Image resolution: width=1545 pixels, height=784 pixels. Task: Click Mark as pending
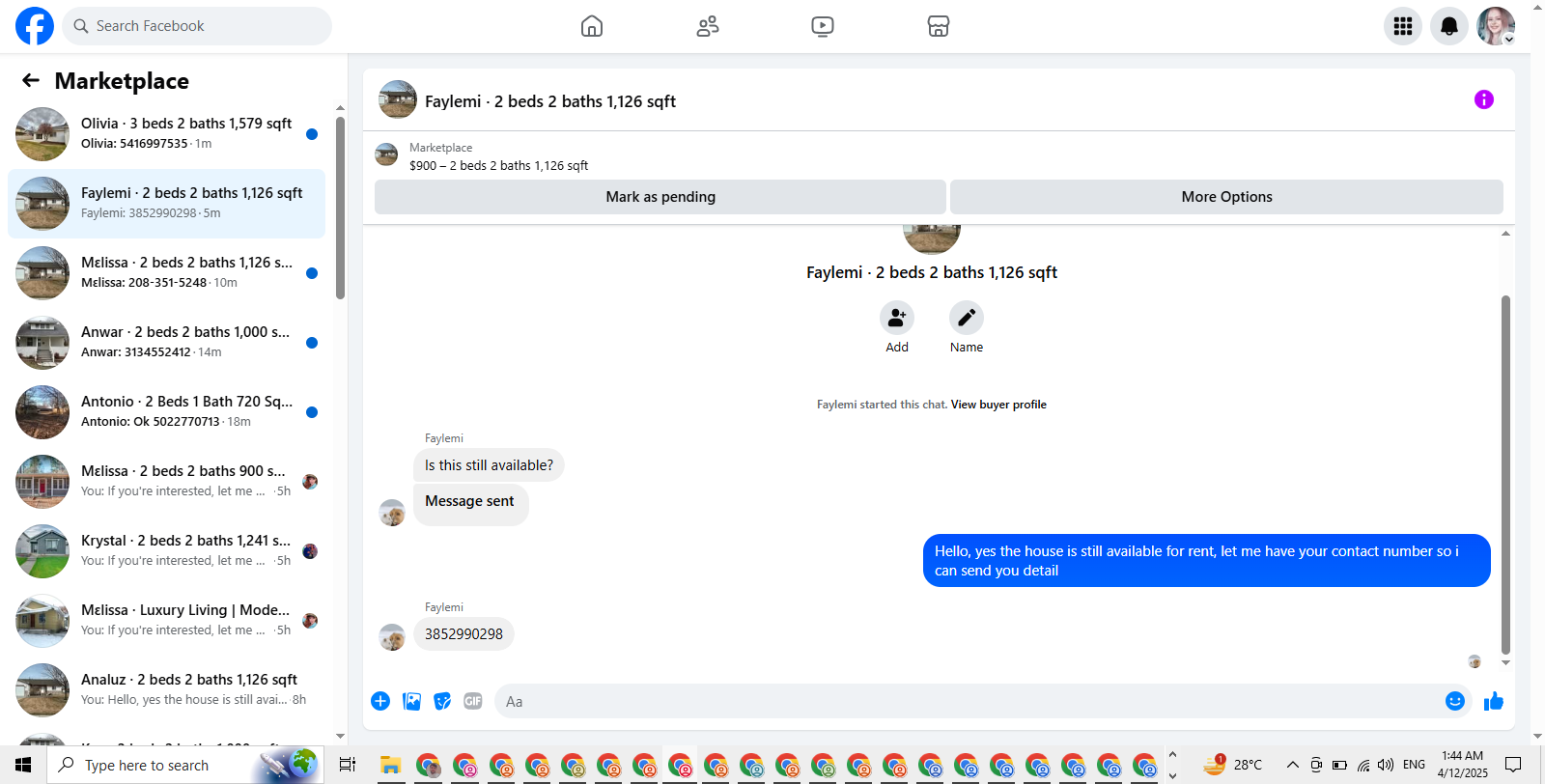[660, 197]
